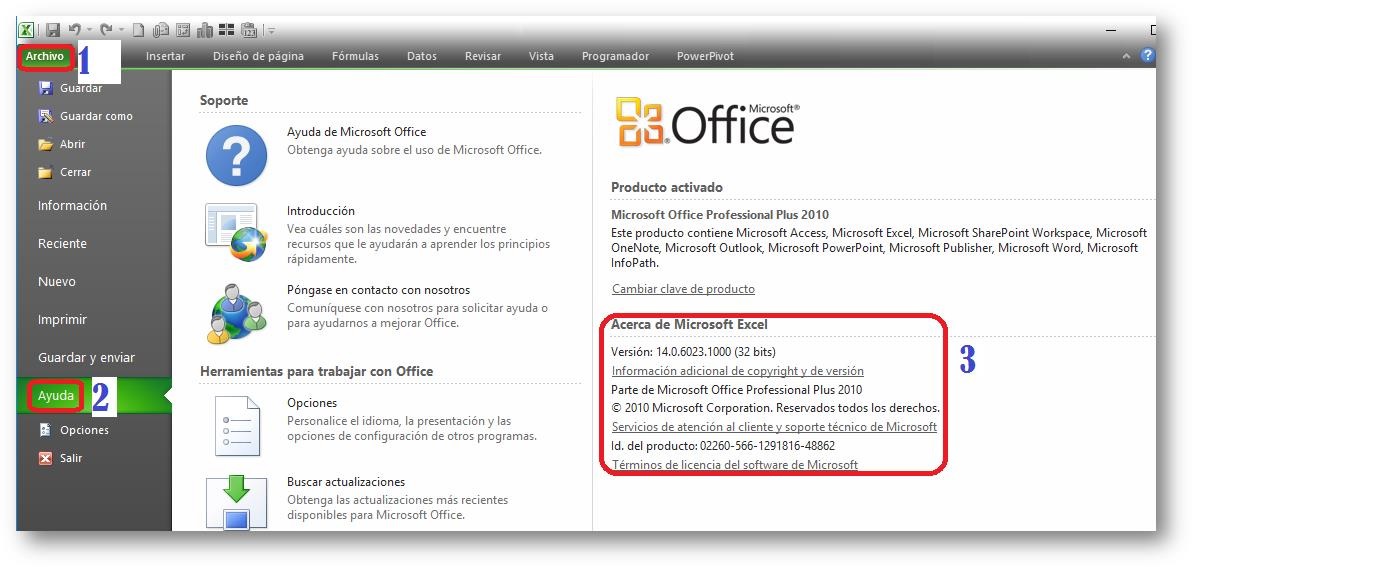This screenshot has height=567, width=1390.
Task: Click the Introducción globe and screen icon
Action: (x=237, y=234)
